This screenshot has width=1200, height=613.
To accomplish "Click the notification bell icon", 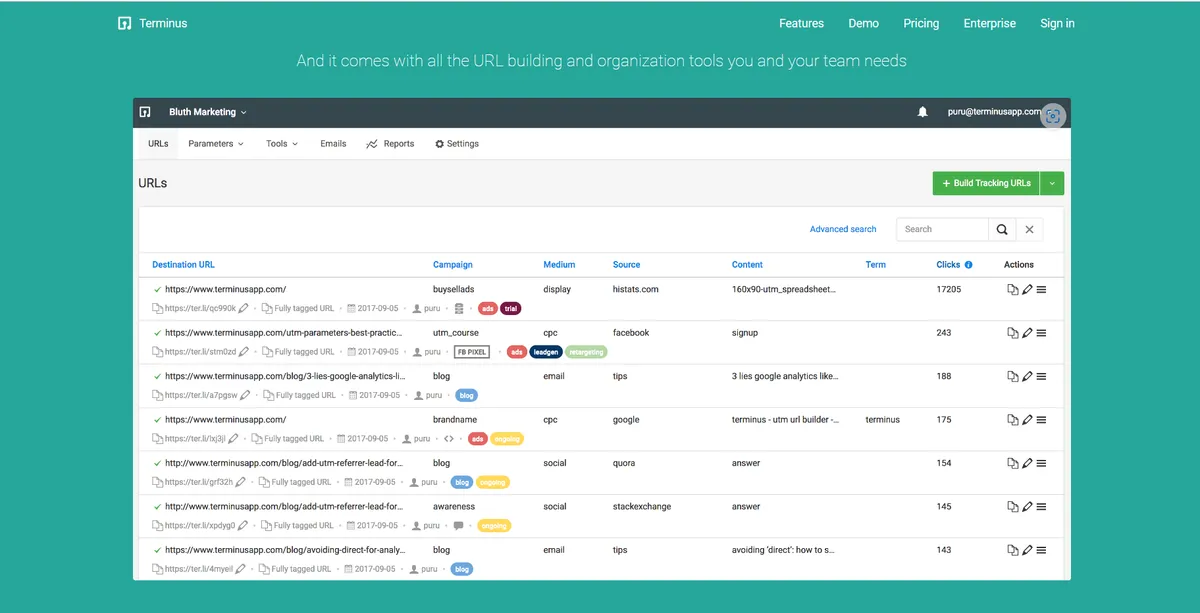I will 922,112.
